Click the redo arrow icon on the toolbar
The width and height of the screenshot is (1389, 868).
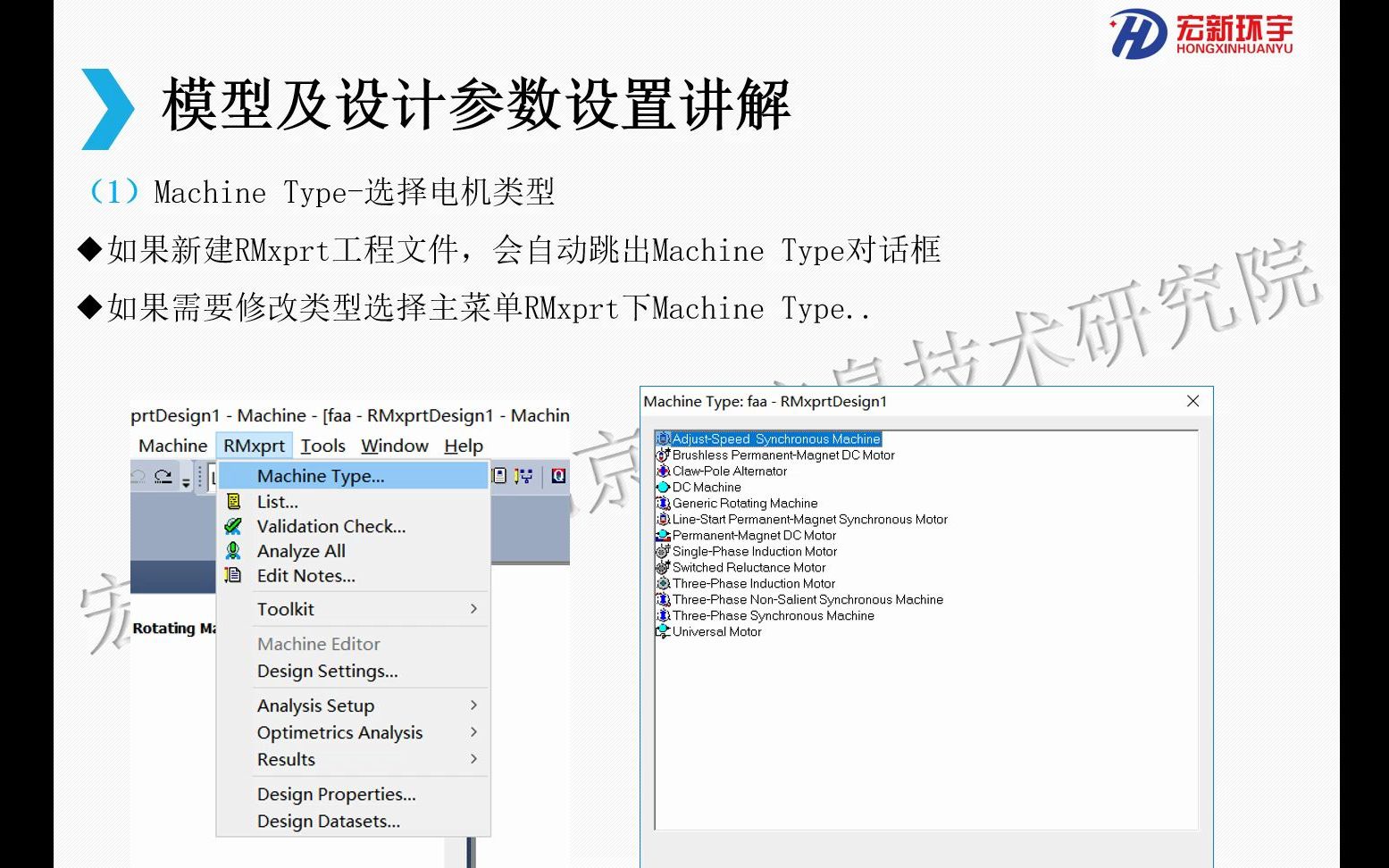(164, 474)
